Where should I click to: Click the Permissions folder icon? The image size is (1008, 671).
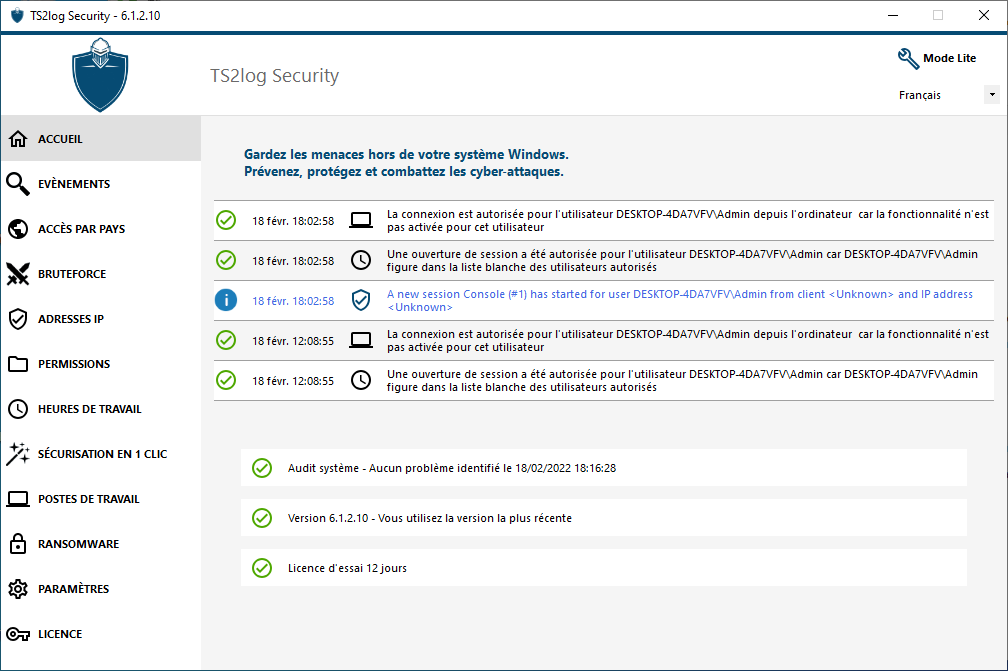point(18,364)
